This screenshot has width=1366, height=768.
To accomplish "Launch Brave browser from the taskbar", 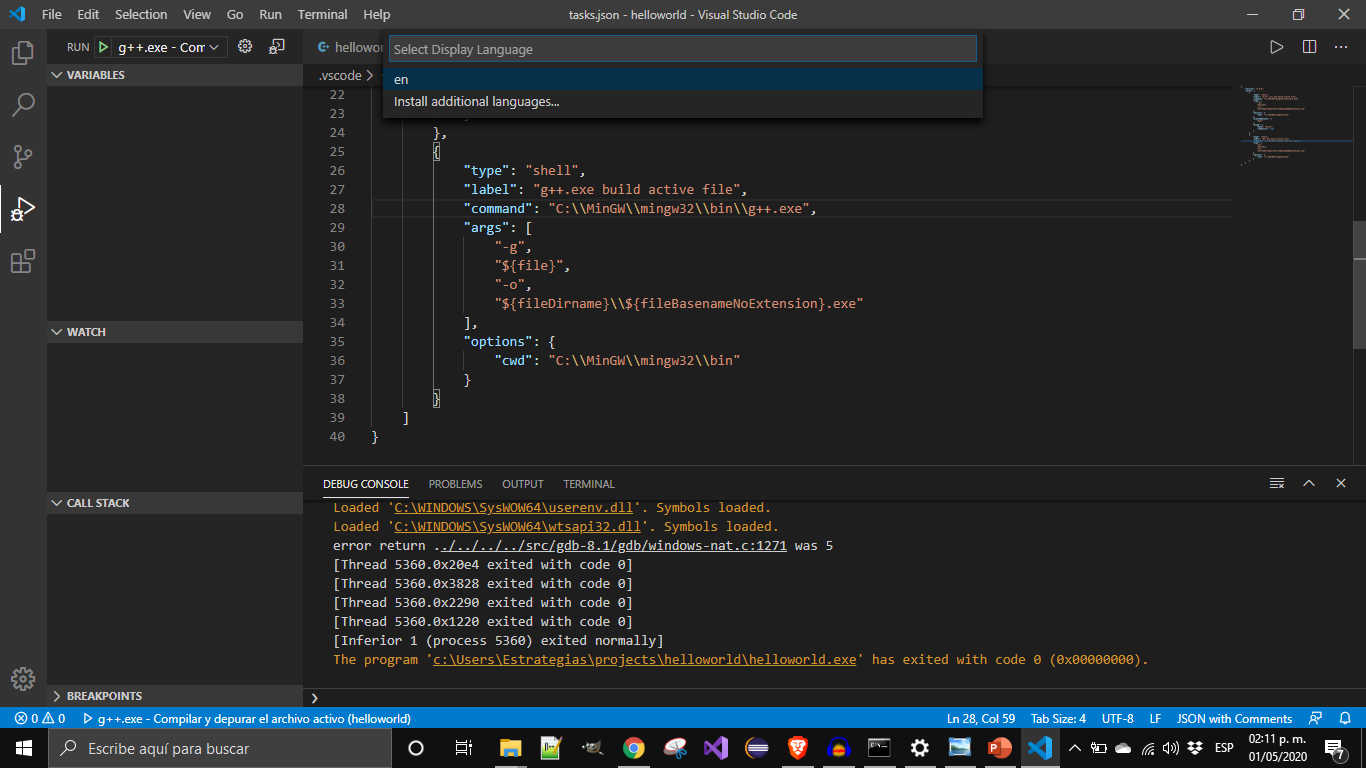I will [797, 747].
